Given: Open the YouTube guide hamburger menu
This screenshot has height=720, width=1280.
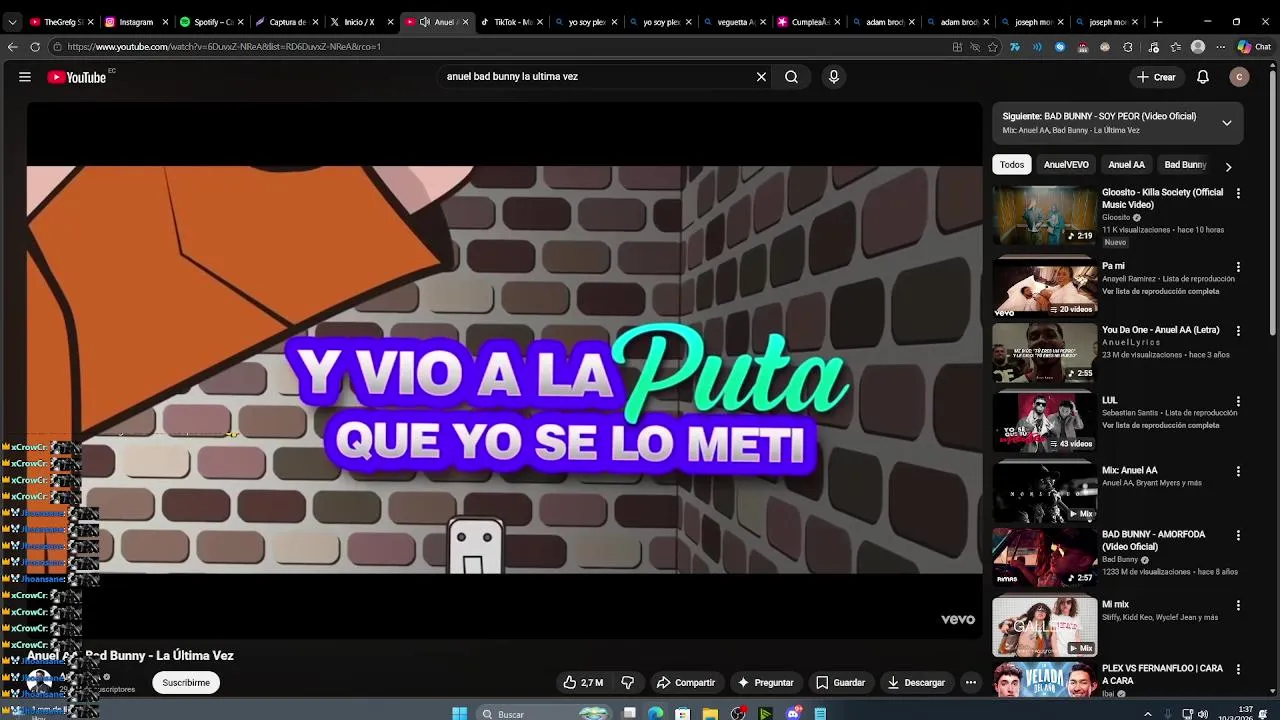Looking at the screenshot, I should (25, 77).
